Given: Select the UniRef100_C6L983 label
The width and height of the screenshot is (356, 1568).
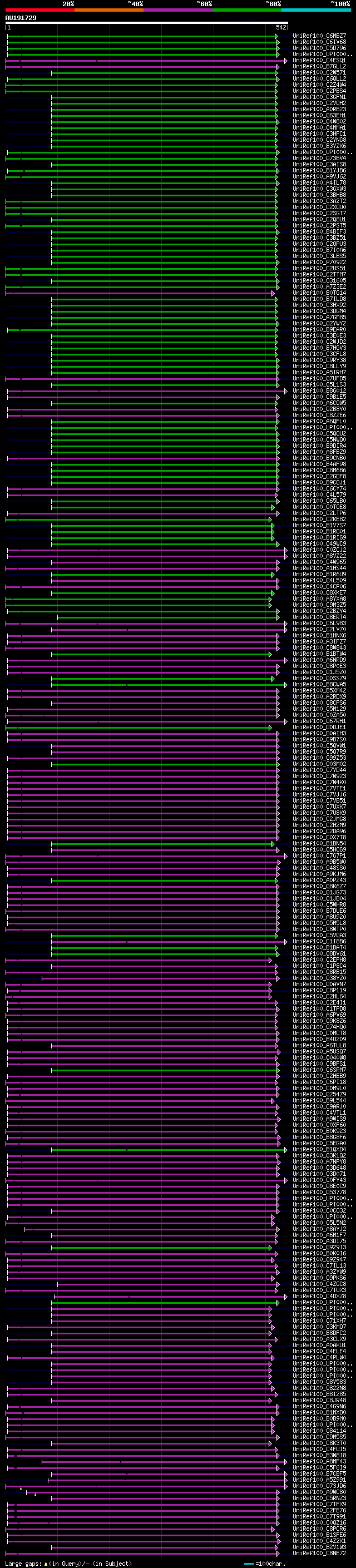Looking at the screenshot, I should (x=319, y=624).
